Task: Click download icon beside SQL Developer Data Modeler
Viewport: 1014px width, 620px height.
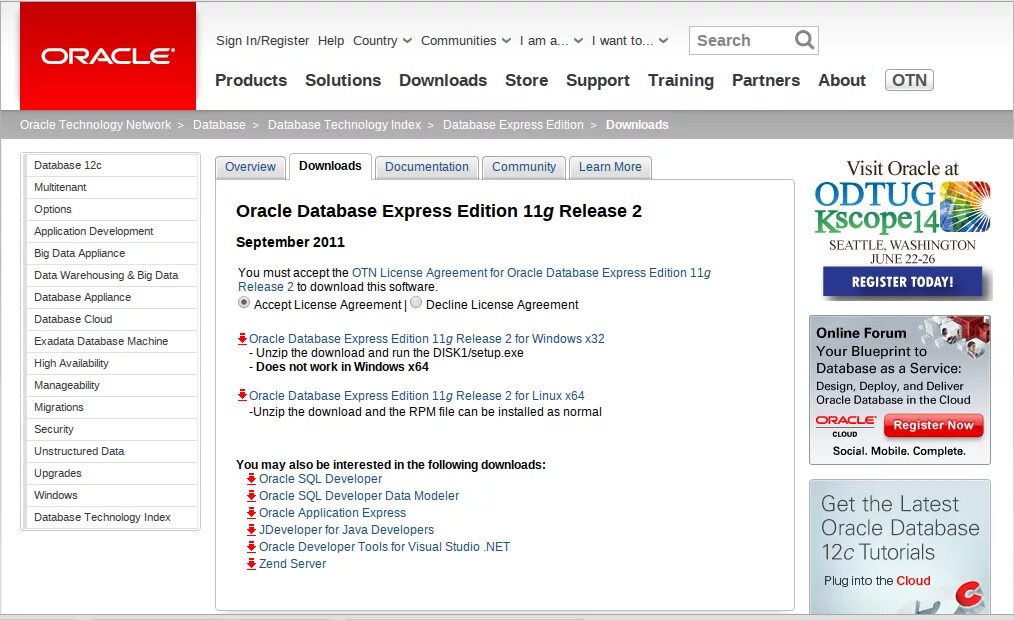Action: pyautogui.click(x=251, y=496)
